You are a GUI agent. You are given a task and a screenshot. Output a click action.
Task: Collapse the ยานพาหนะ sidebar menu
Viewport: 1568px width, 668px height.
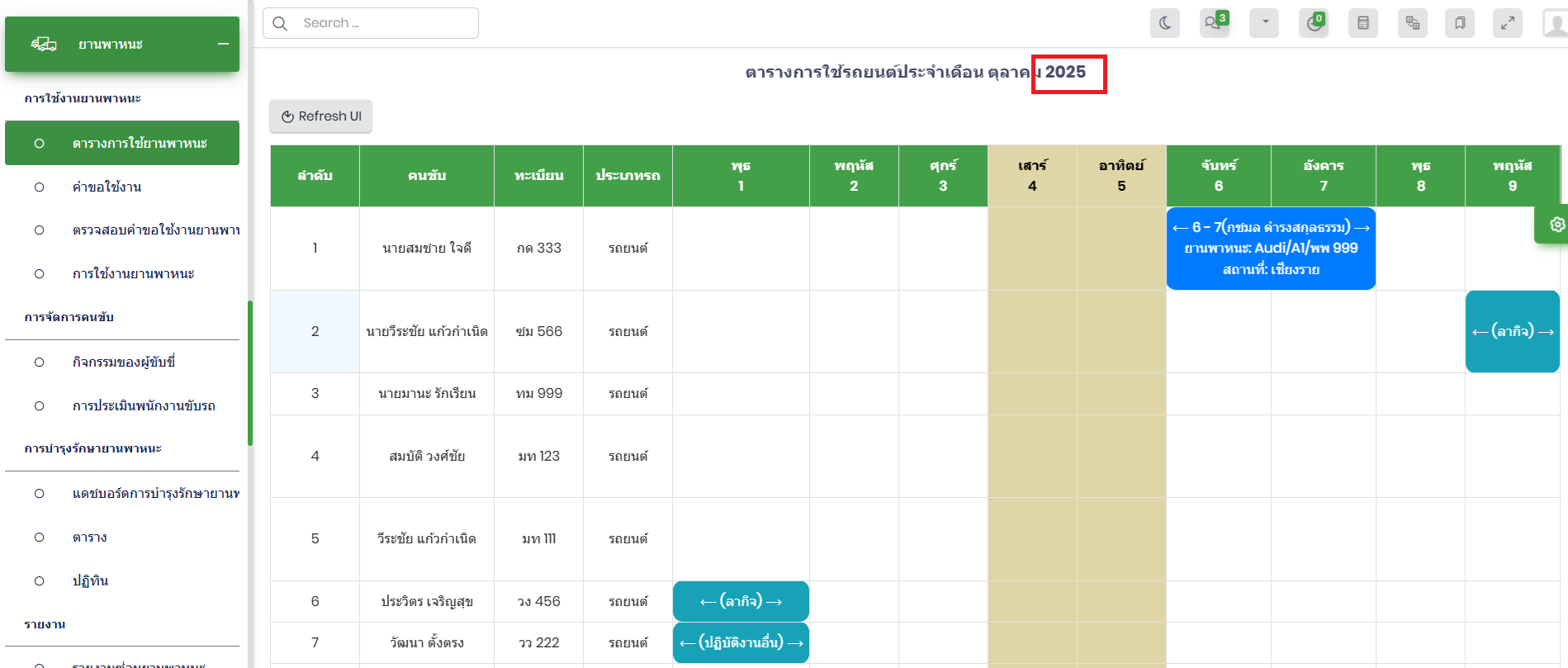(x=223, y=44)
